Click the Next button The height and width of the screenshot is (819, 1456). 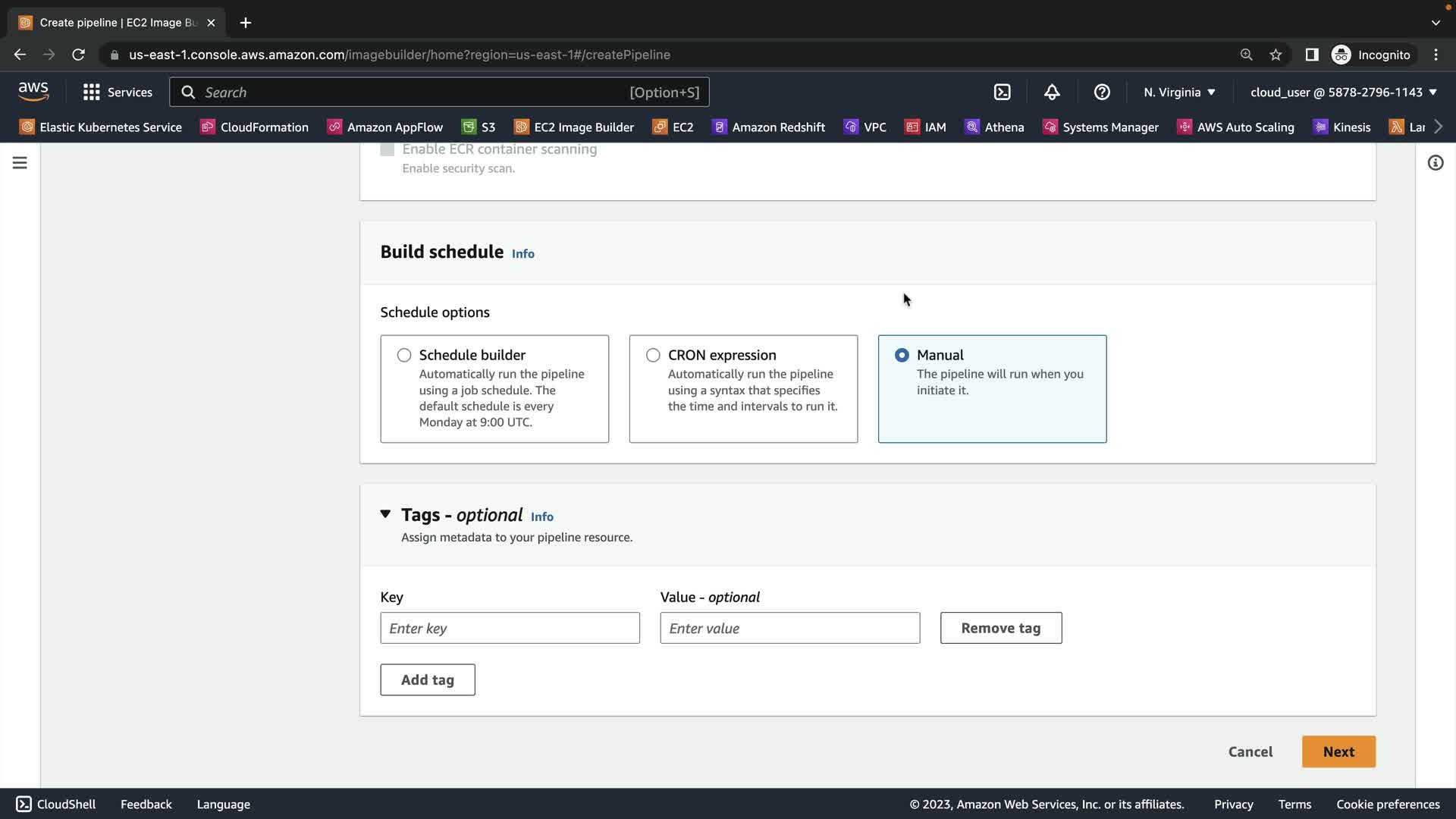pos(1338,752)
